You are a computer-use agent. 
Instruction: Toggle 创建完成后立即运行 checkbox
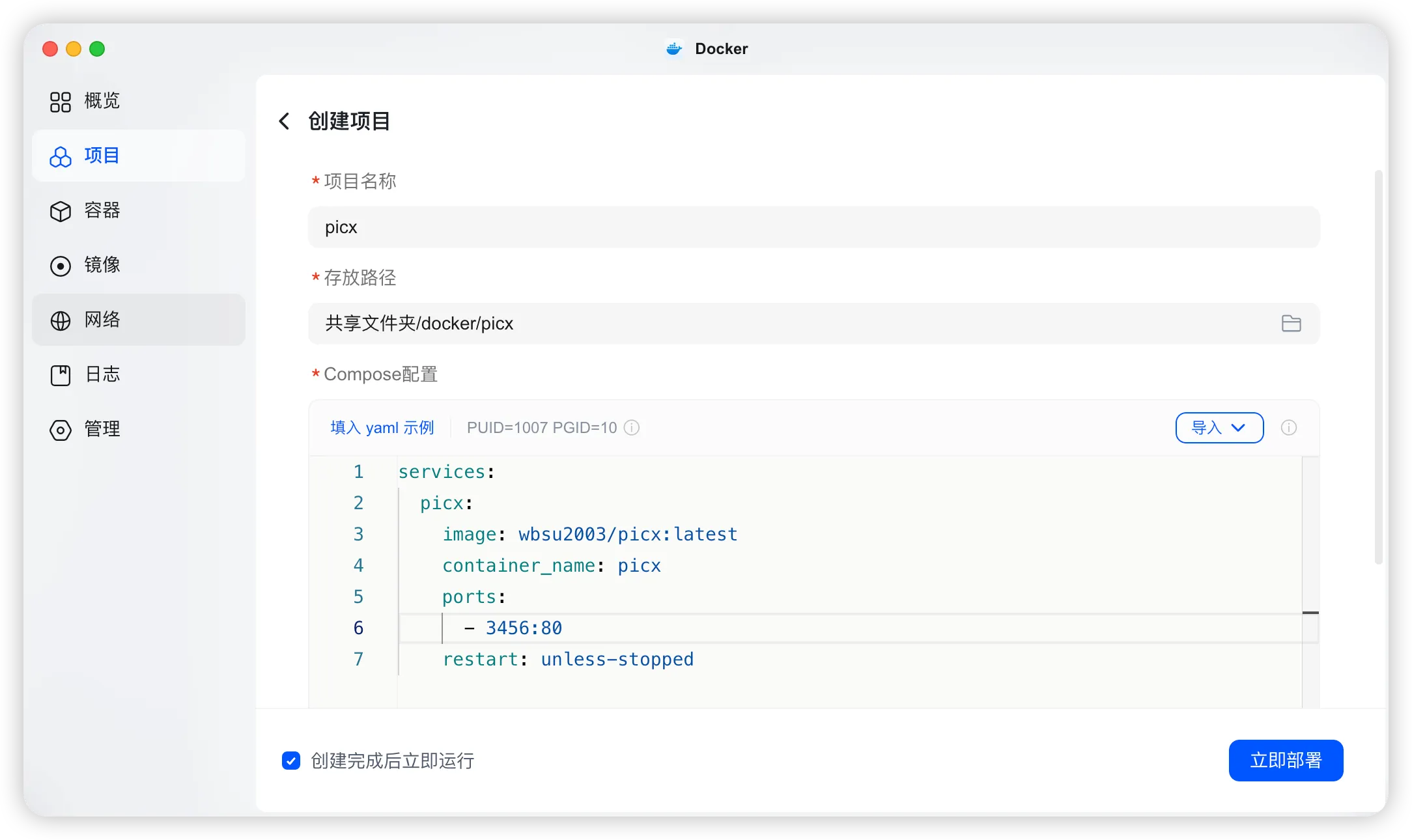point(291,761)
